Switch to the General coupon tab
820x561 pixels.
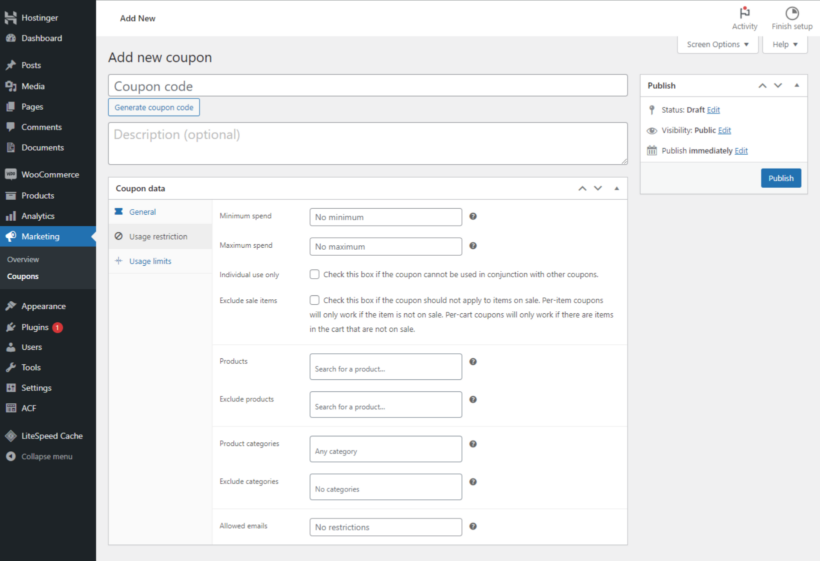point(142,212)
